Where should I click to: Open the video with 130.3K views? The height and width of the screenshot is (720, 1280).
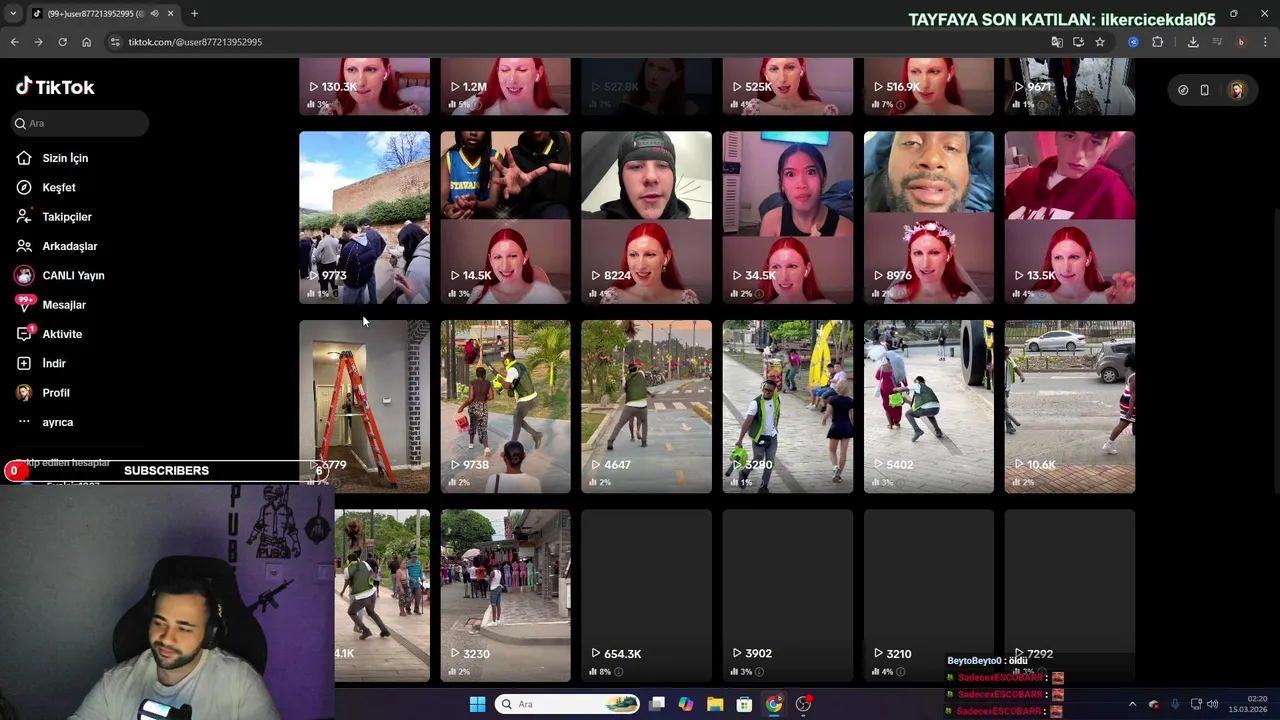[364, 86]
